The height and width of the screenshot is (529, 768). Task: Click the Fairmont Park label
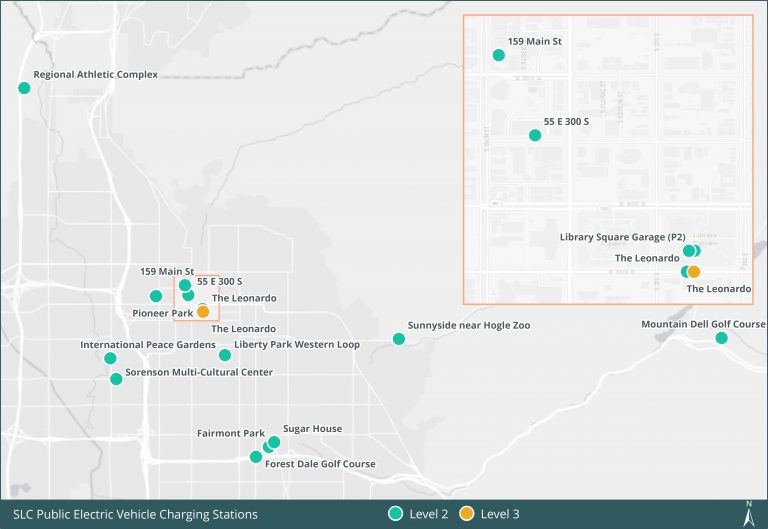(x=231, y=433)
